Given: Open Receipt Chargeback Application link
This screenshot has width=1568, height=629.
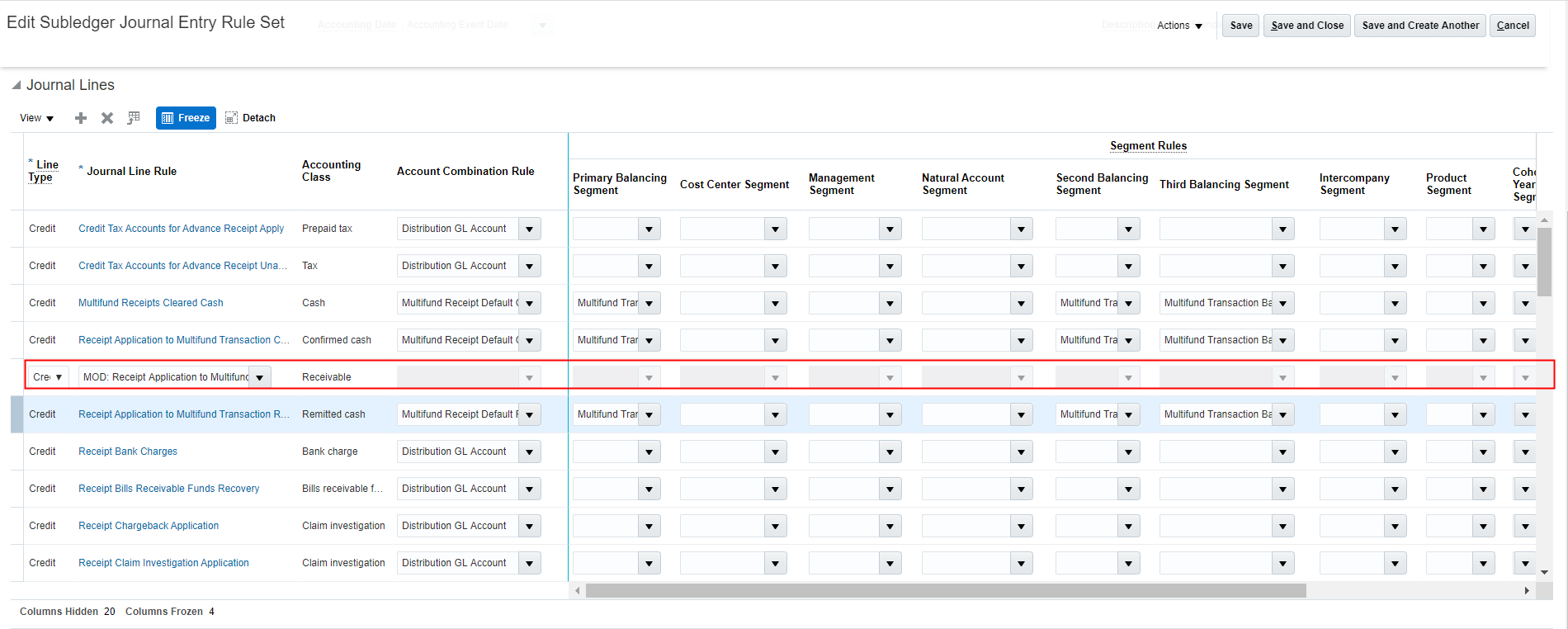Looking at the screenshot, I should (149, 526).
